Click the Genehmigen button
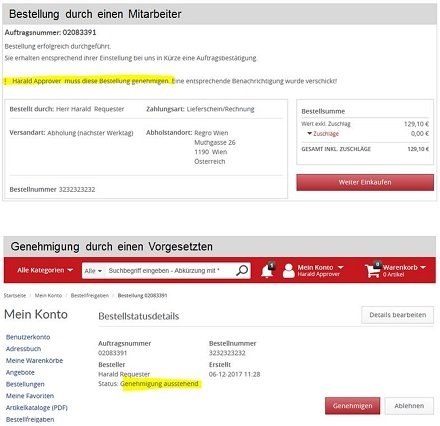The height and width of the screenshot is (426, 440). click(x=352, y=406)
